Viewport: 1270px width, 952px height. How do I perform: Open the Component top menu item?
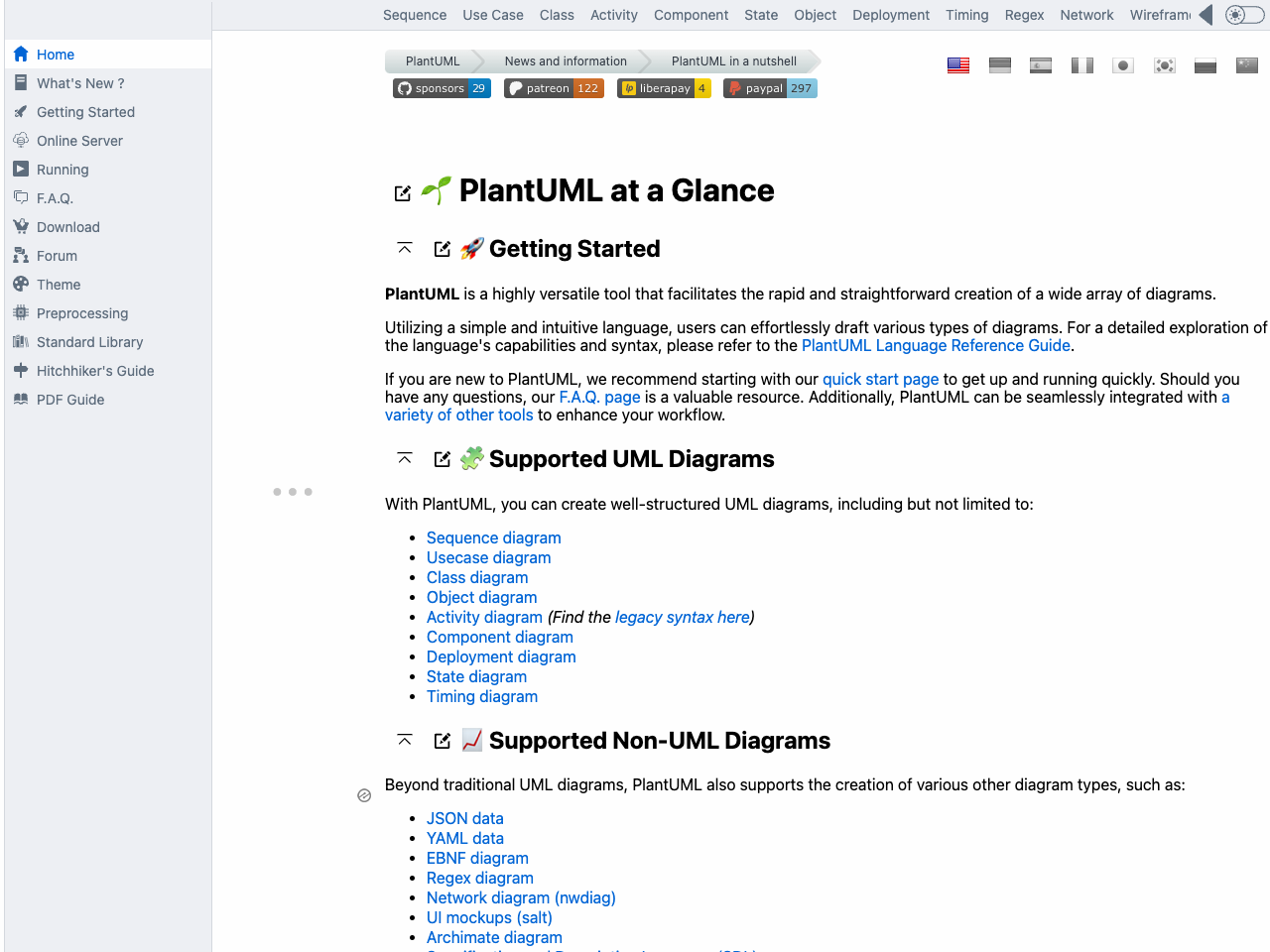[692, 15]
